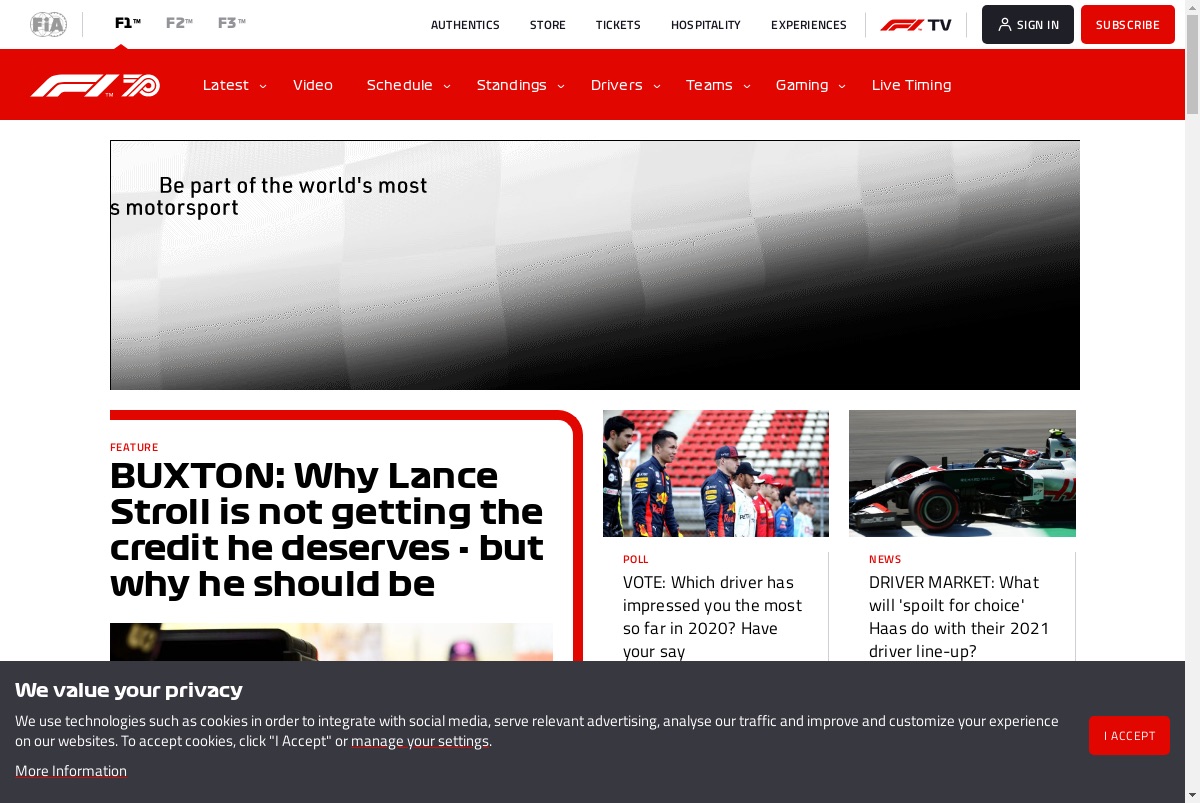Open the Experiences link
The image size is (1200, 803).
point(809,25)
